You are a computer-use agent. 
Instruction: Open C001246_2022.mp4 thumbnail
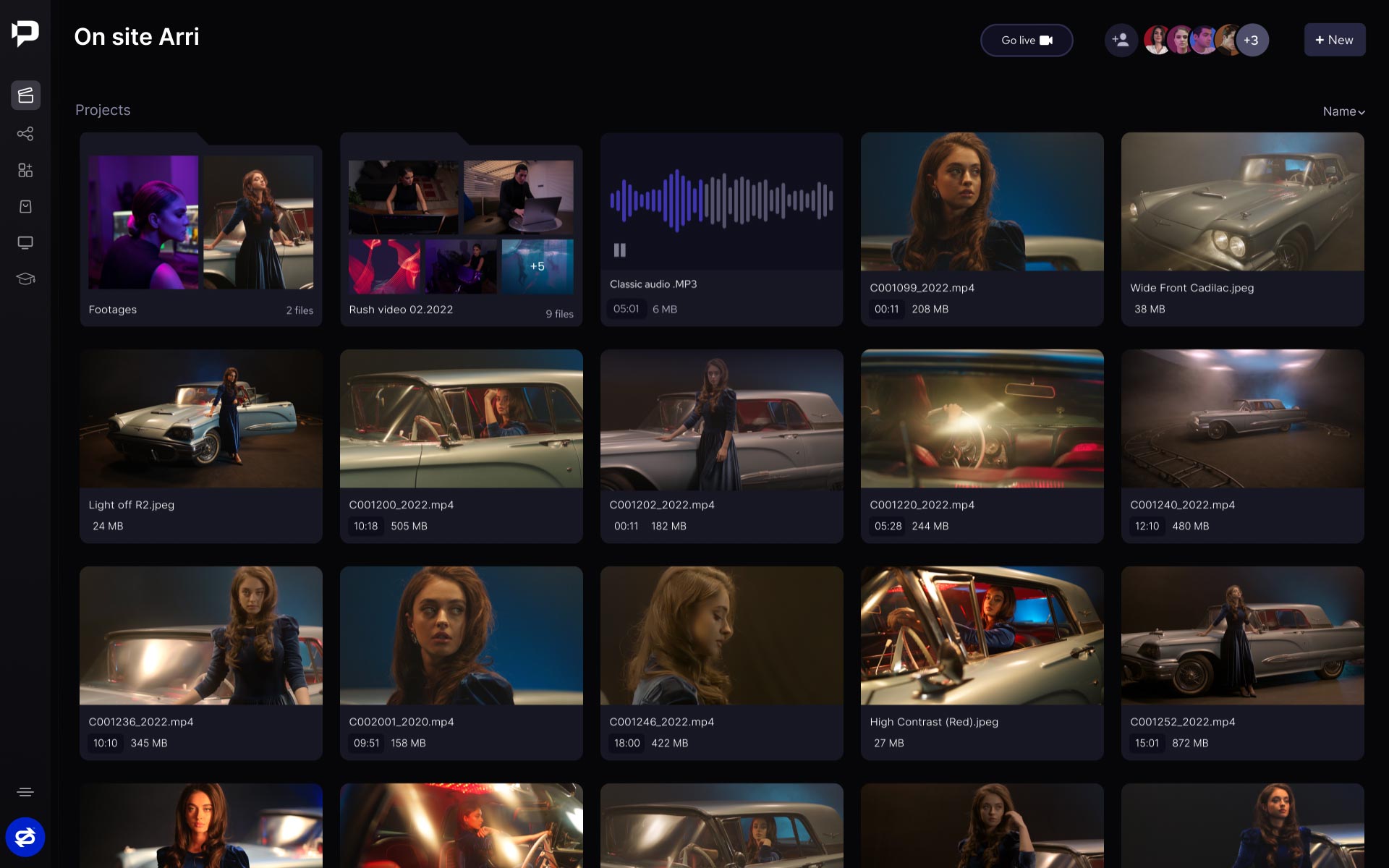pos(722,636)
